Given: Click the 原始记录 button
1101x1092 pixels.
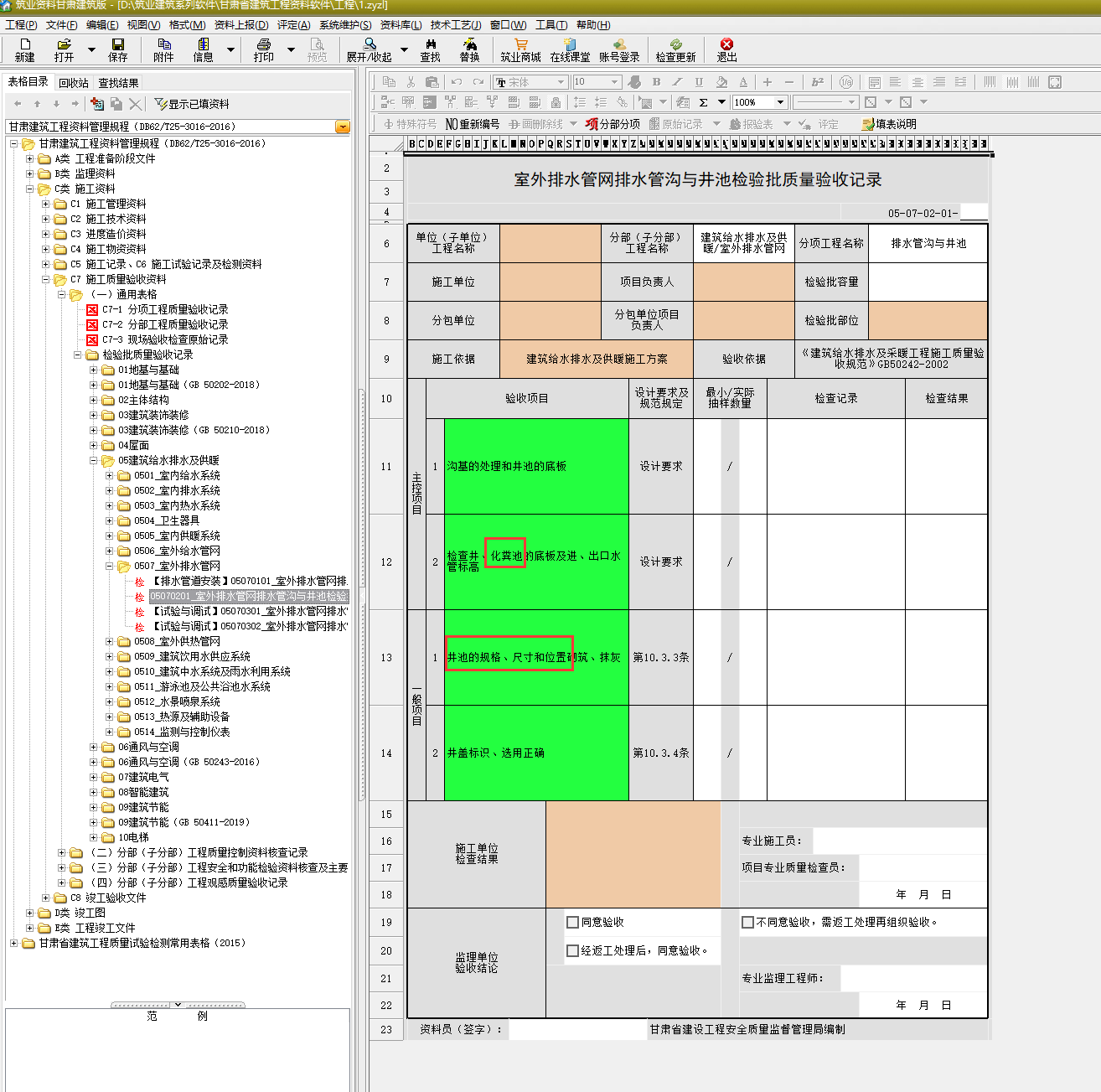Looking at the screenshot, I should click(x=676, y=124).
